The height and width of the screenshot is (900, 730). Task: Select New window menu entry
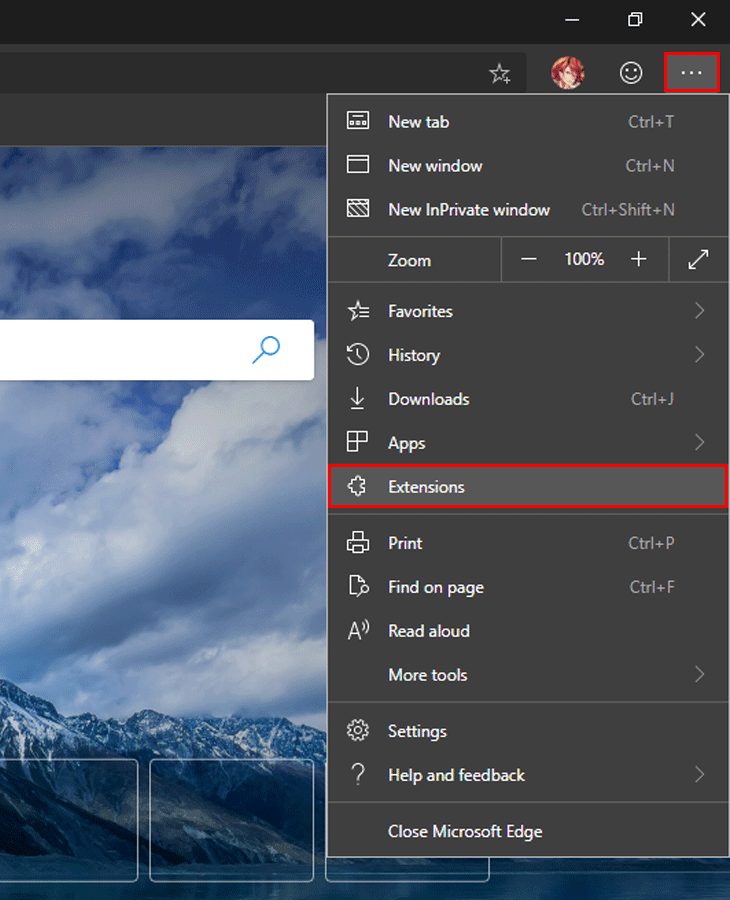point(528,165)
